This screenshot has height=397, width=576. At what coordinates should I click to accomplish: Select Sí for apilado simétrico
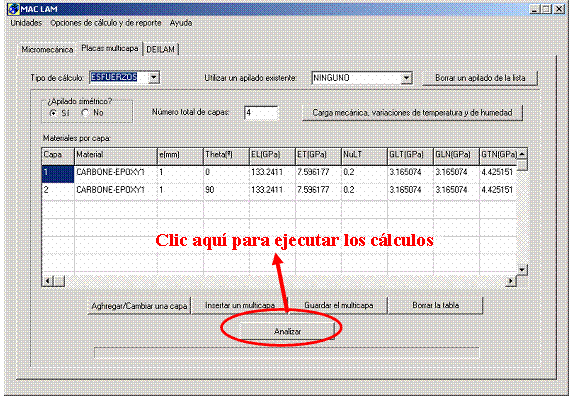coord(53,113)
